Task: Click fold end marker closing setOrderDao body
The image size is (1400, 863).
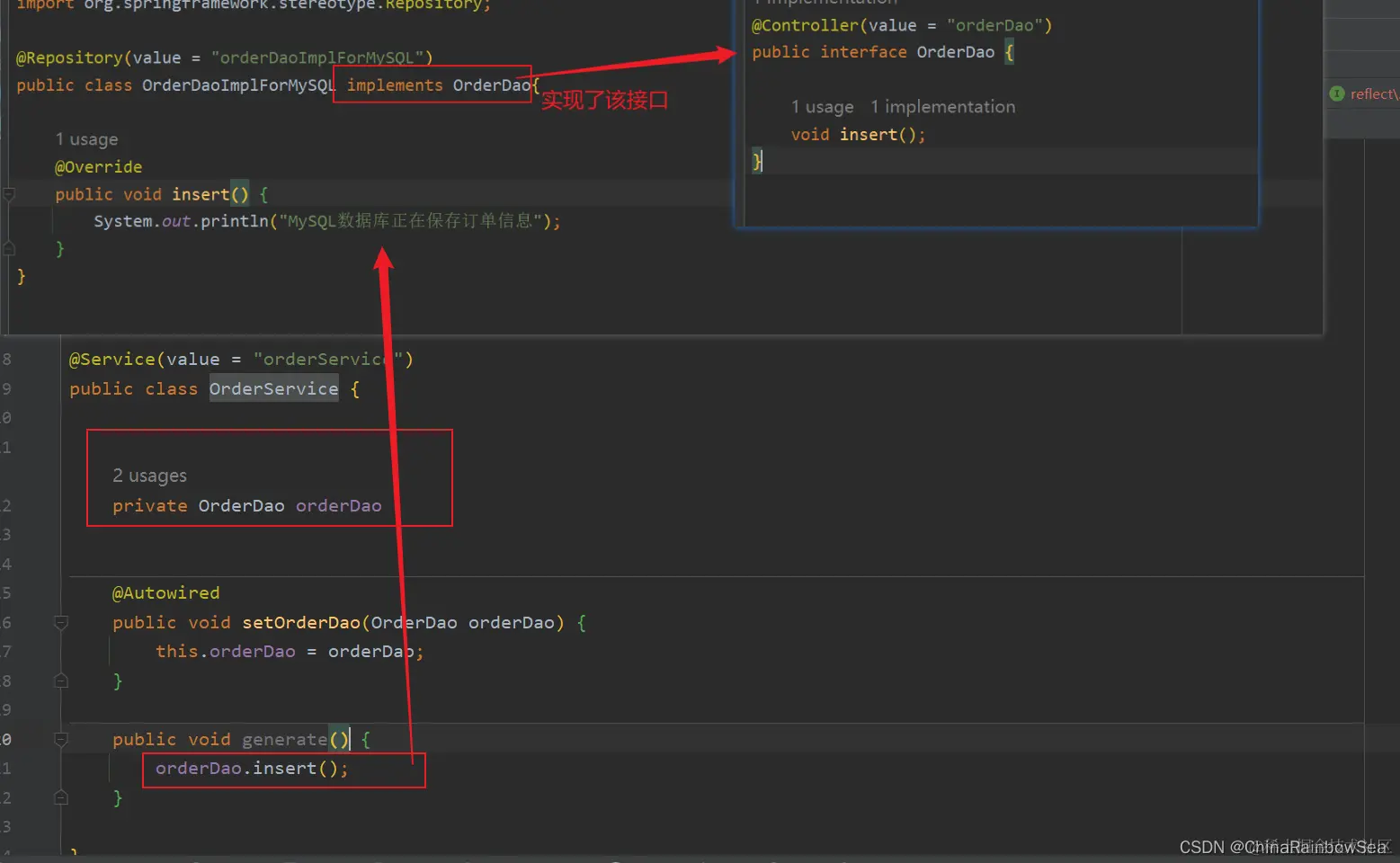Action: pyautogui.click(x=61, y=681)
